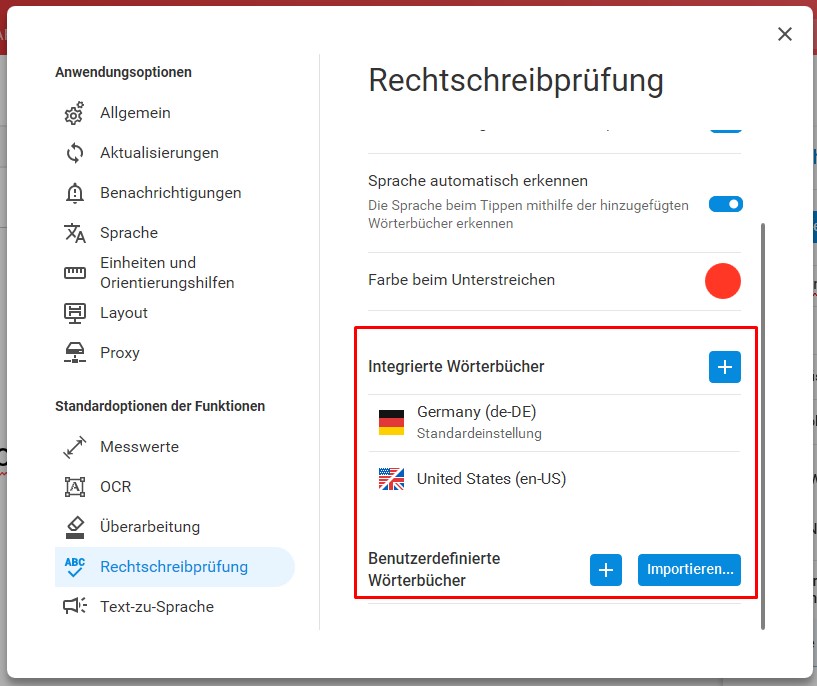
Task: Click the Benutzerdefinierte Wörterbücher heading
Action: click(x=434, y=569)
